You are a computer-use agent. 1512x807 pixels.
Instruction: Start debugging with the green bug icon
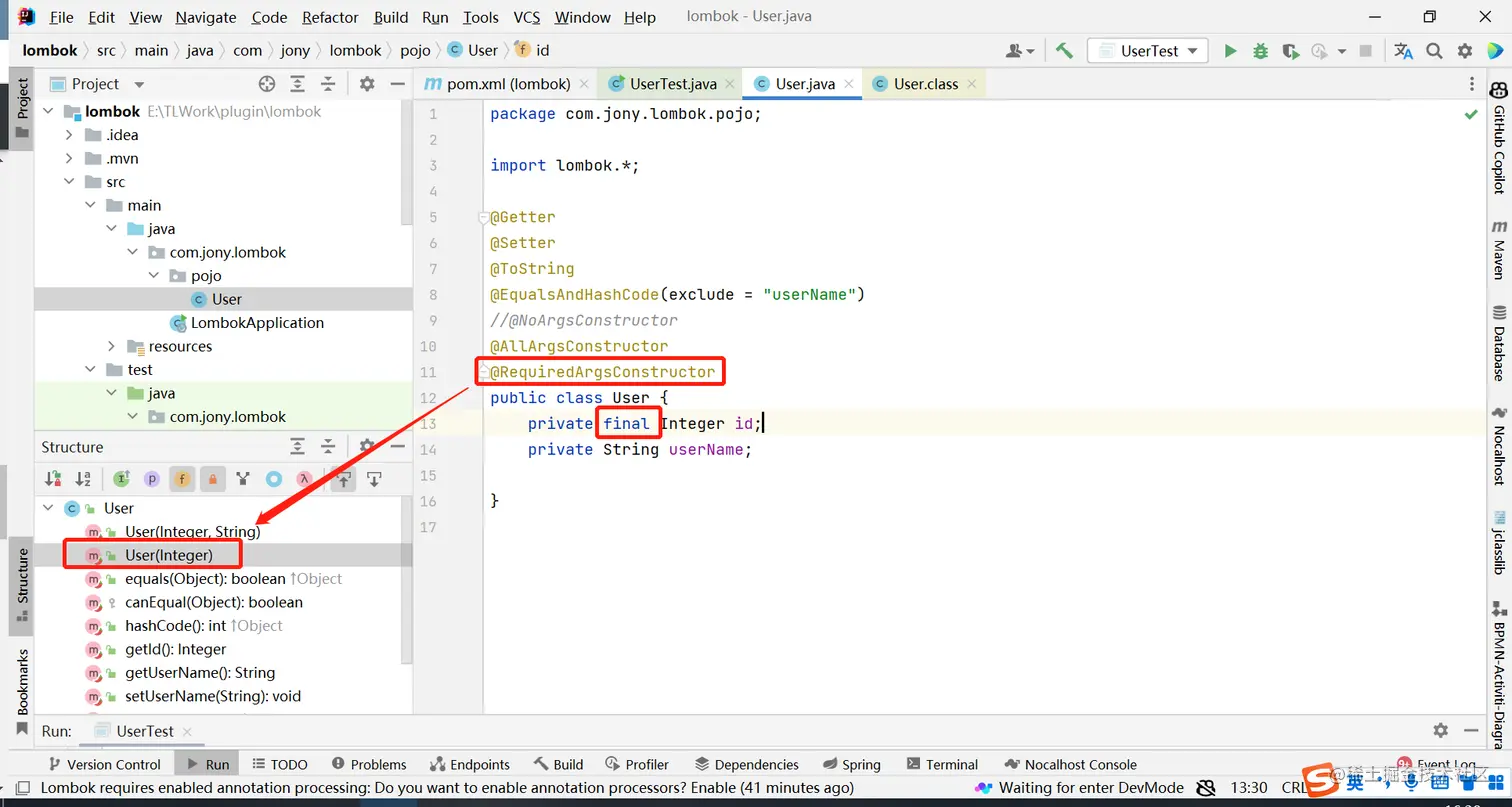[1260, 51]
